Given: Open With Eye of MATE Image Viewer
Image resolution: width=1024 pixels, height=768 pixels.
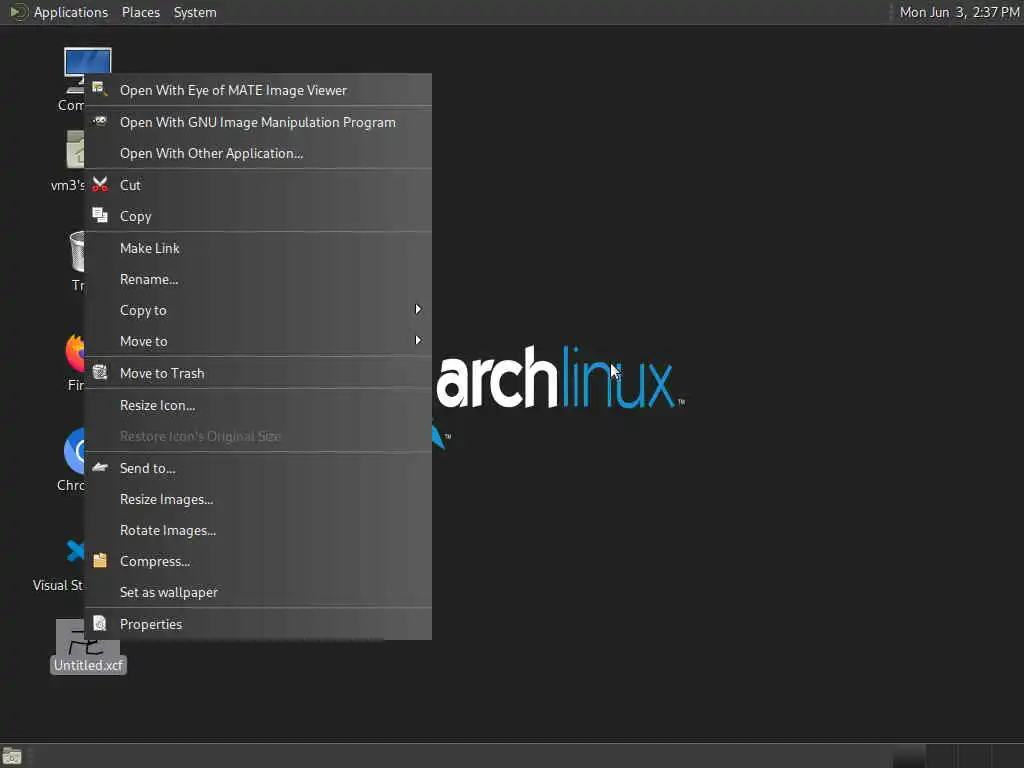Looking at the screenshot, I should tap(258, 90).
